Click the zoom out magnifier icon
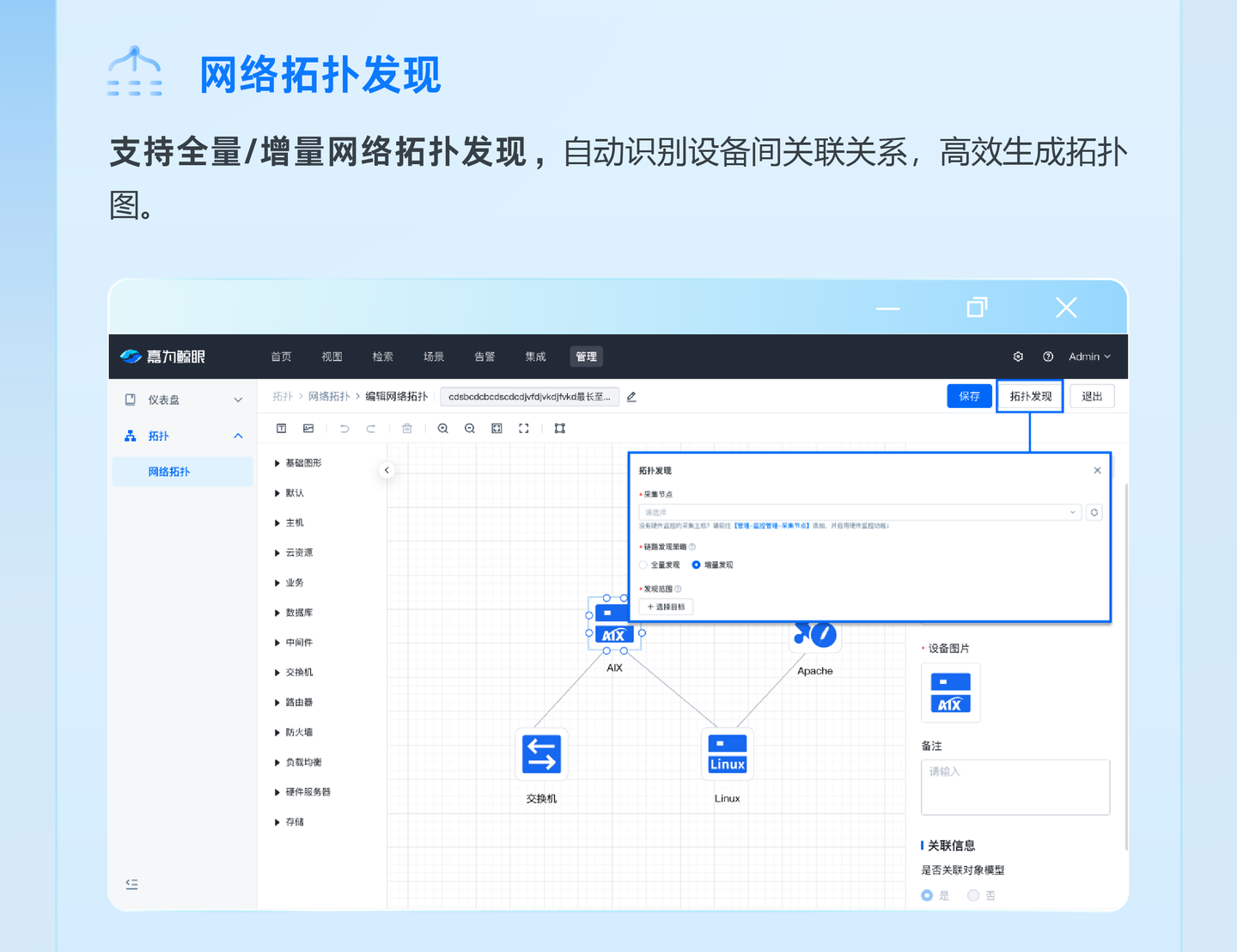1237x952 pixels. click(x=470, y=429)
